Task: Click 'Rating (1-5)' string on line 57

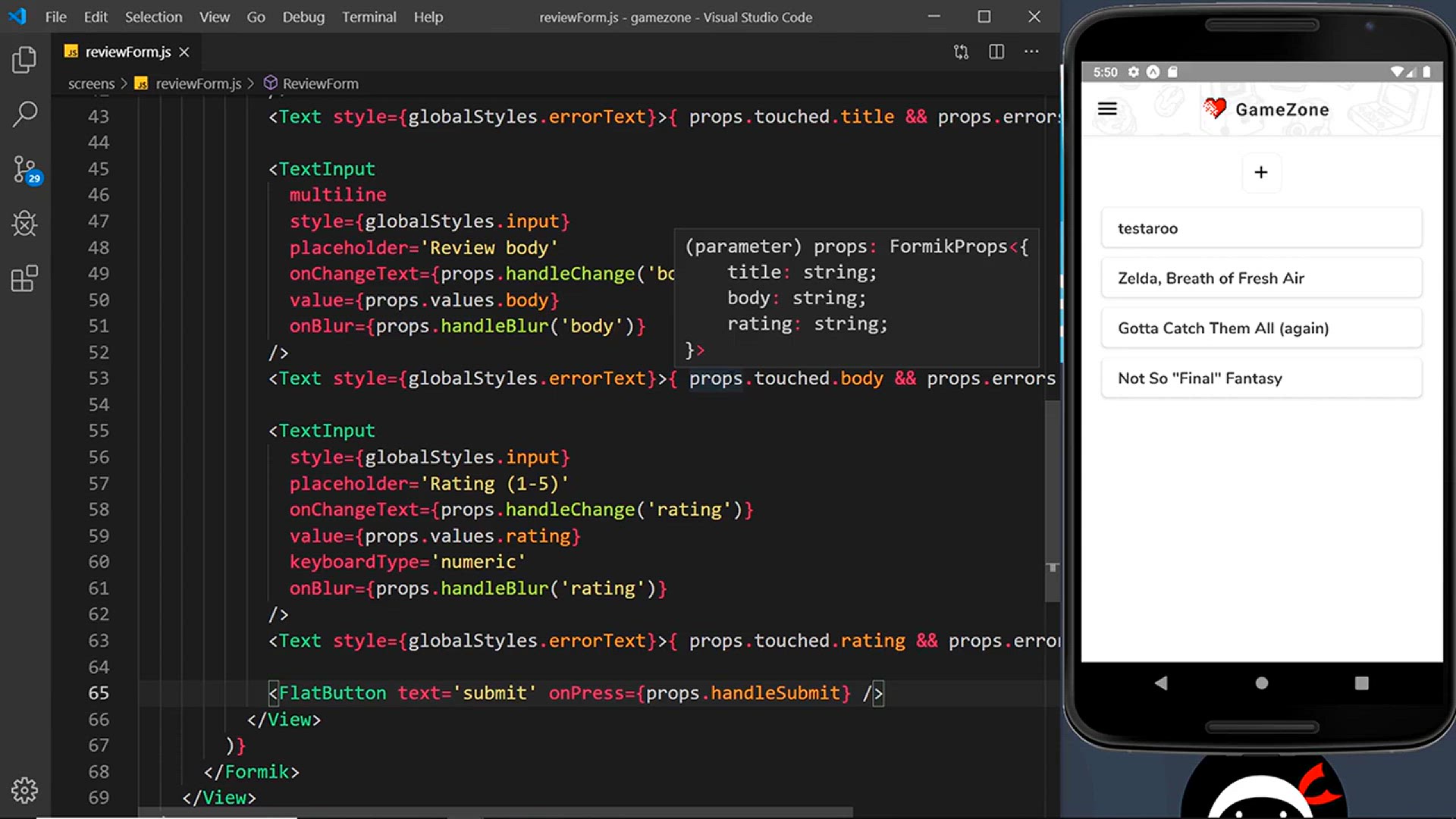Action: (x=494, y=484)
